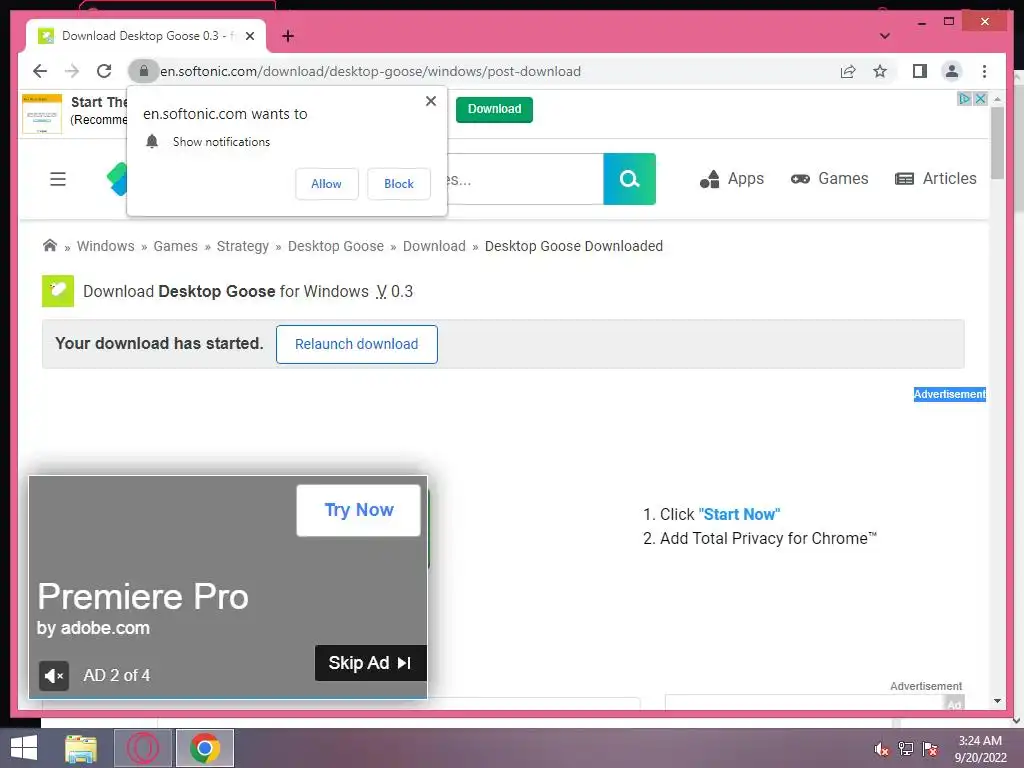Share this page using the share icon

(x=848, y=71)
